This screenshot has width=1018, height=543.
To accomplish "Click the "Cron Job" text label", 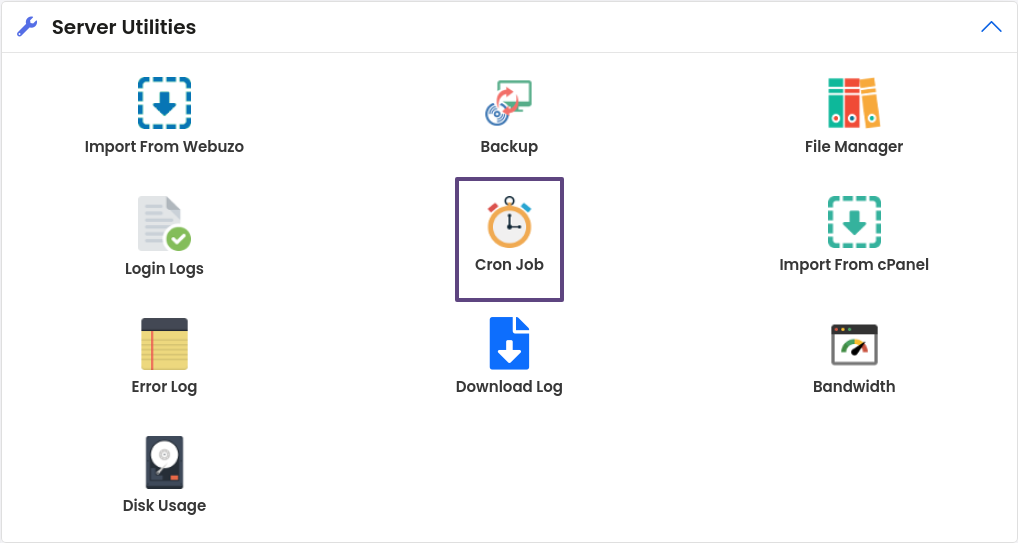I will 509,265.
